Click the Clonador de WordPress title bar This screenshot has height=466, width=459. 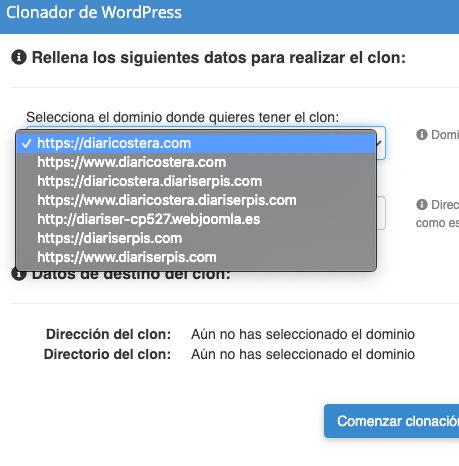pos(229,17)
